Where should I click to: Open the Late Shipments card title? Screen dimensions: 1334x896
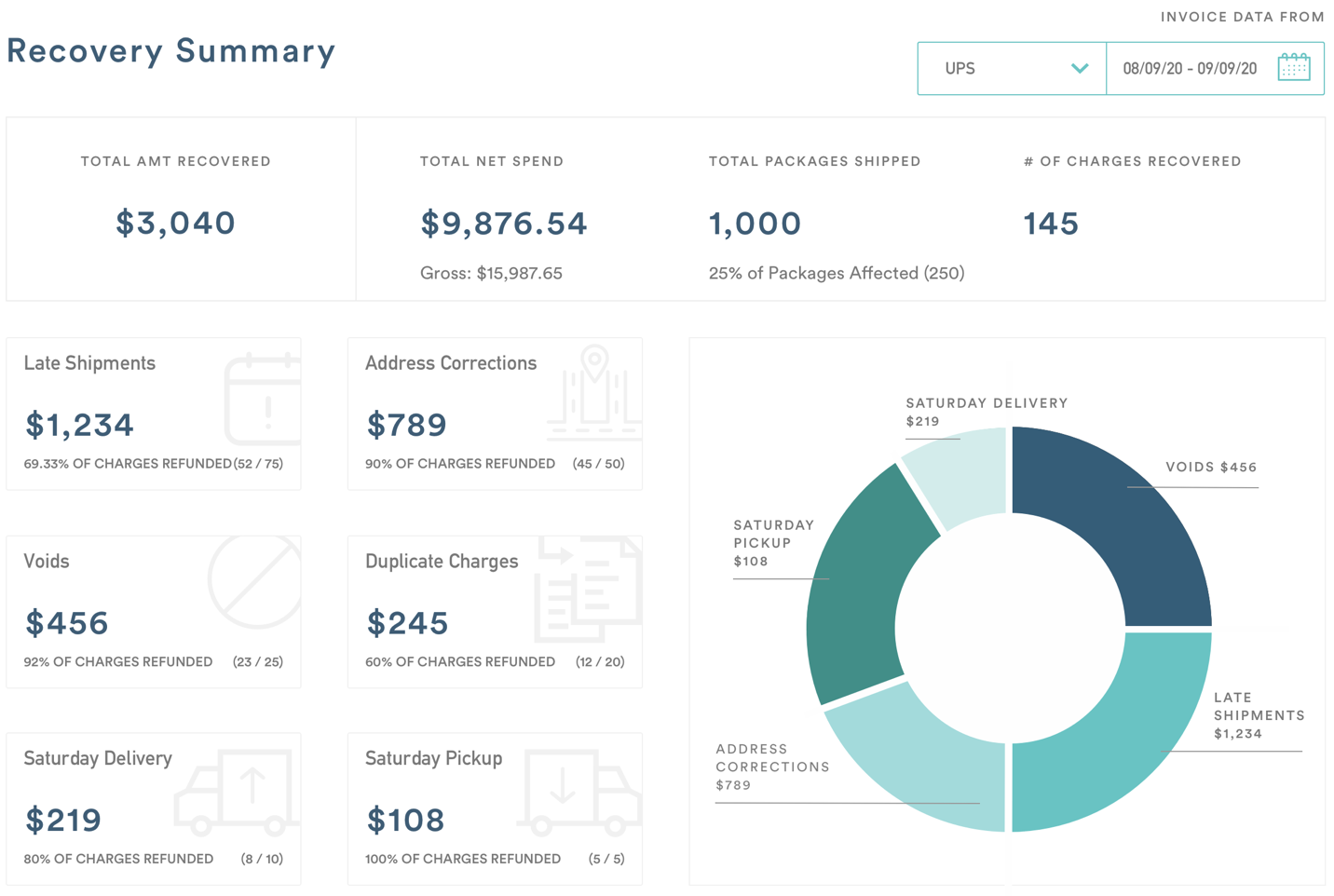coord(89,363)
